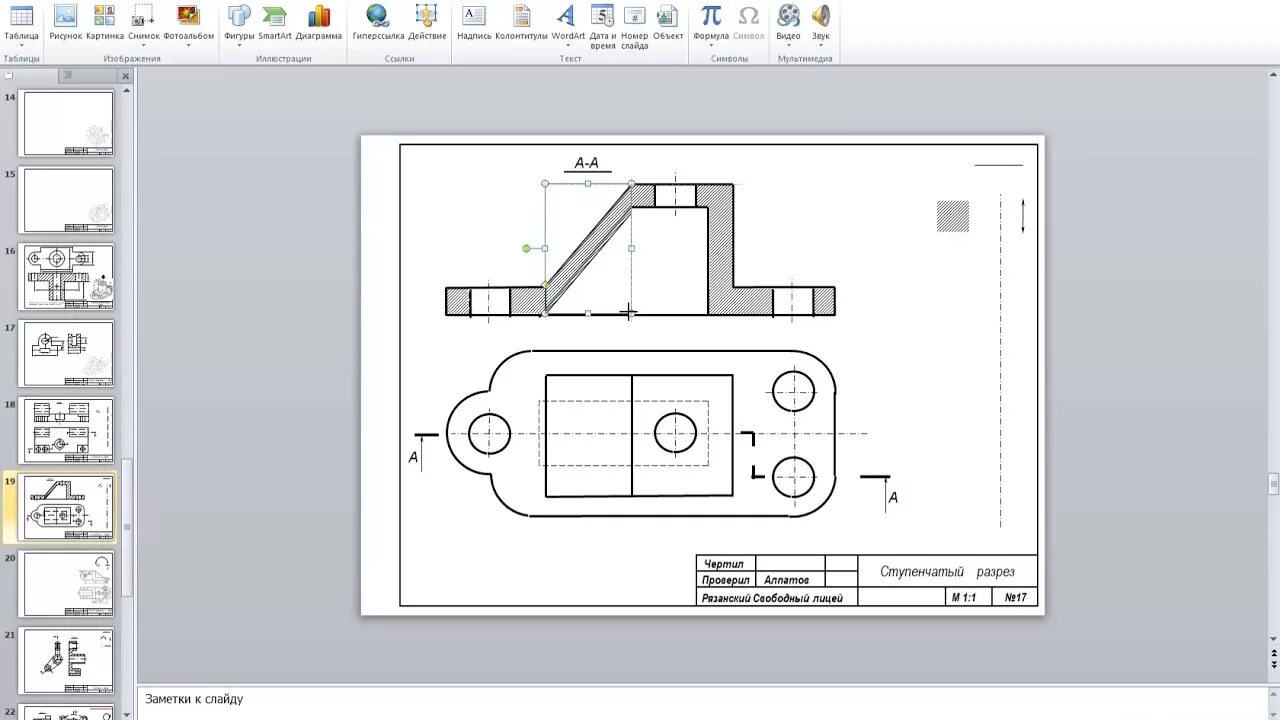Select the small double-headed vertical arrow shape
1280x720 pixels.
click(1022, 216)
